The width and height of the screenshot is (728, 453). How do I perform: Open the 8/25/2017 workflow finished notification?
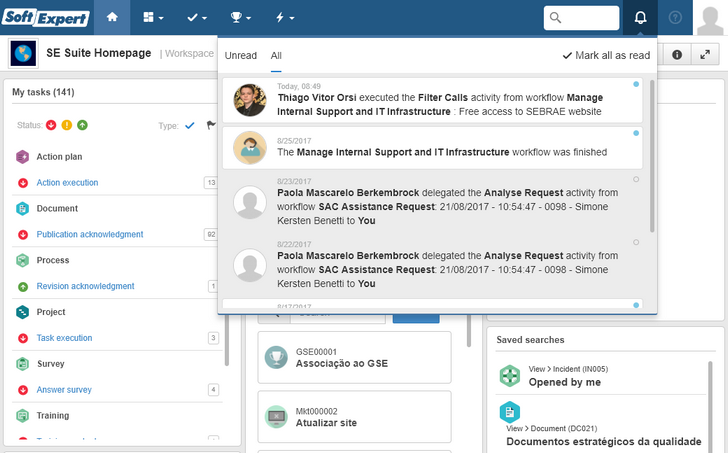[433, 148]
